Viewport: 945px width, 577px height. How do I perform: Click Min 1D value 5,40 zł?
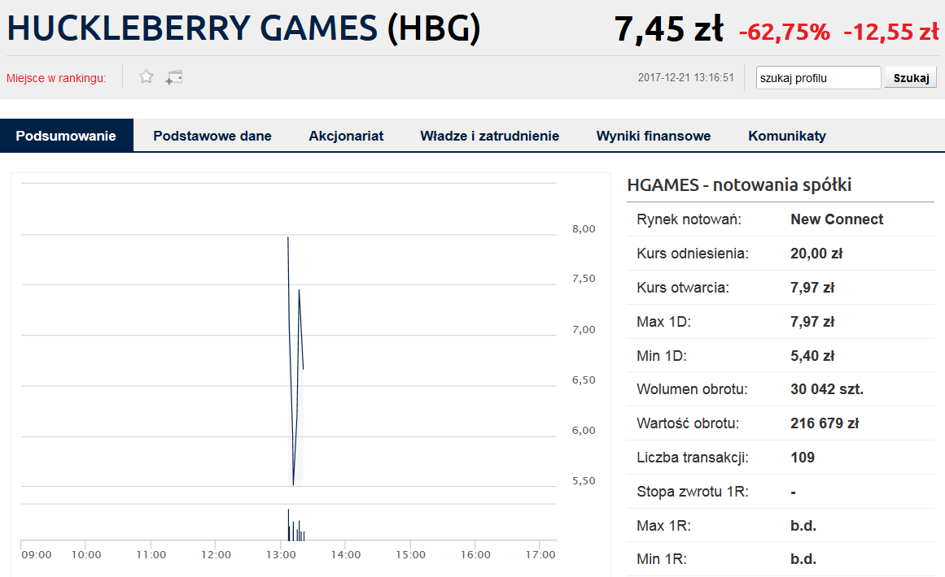[x=812, y=356]
